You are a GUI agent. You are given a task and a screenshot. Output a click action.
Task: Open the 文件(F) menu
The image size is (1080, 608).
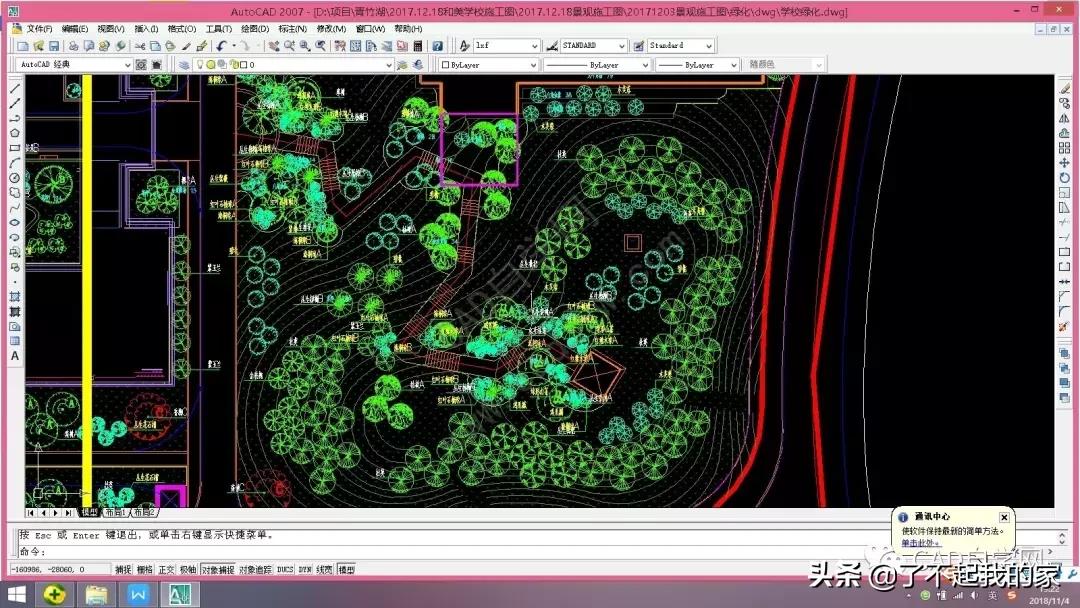pos(39,29)
